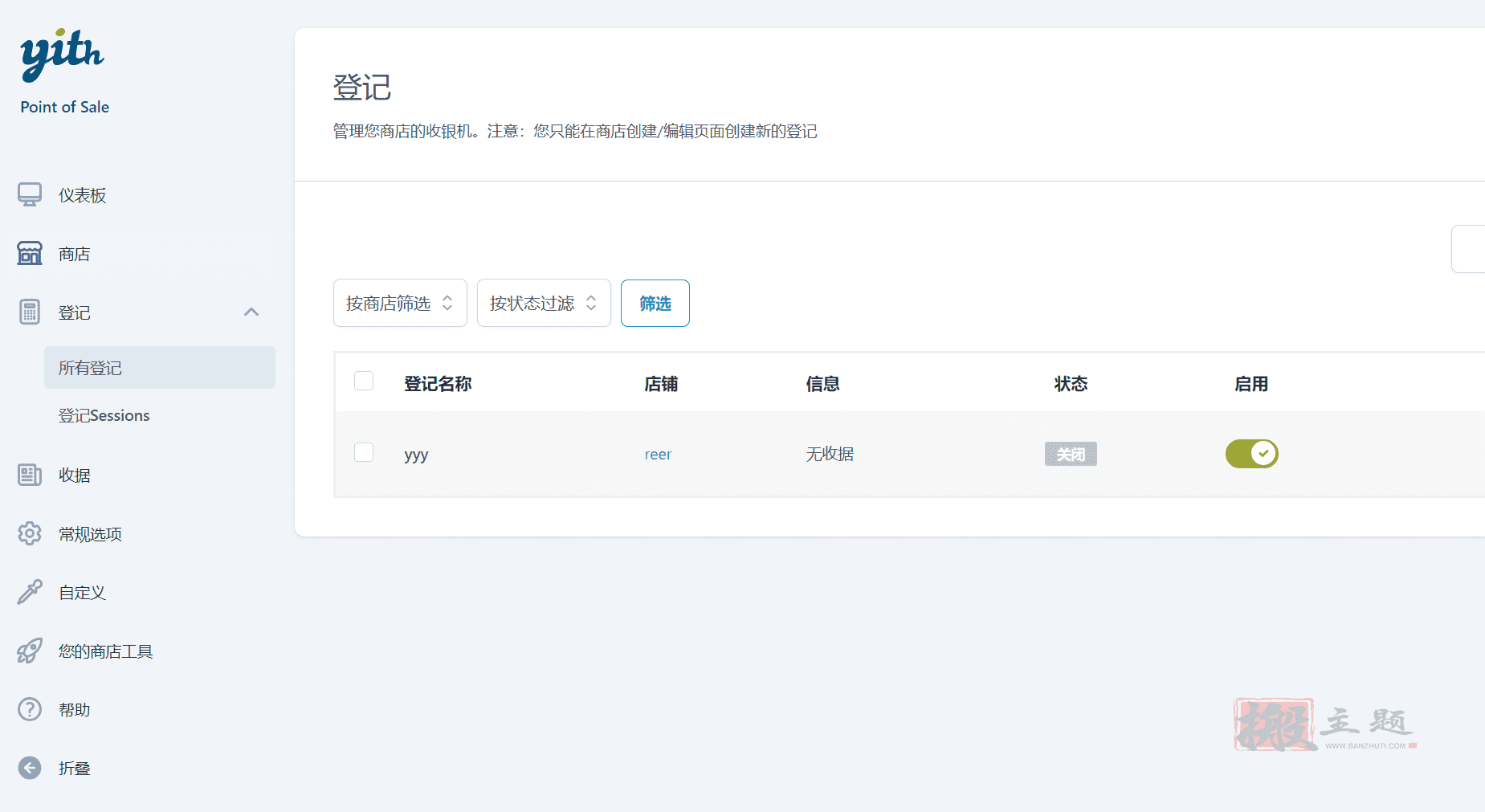This screenshot has height=812, width=1485.
Task: Open 收据 menu item
Action: 74,475
